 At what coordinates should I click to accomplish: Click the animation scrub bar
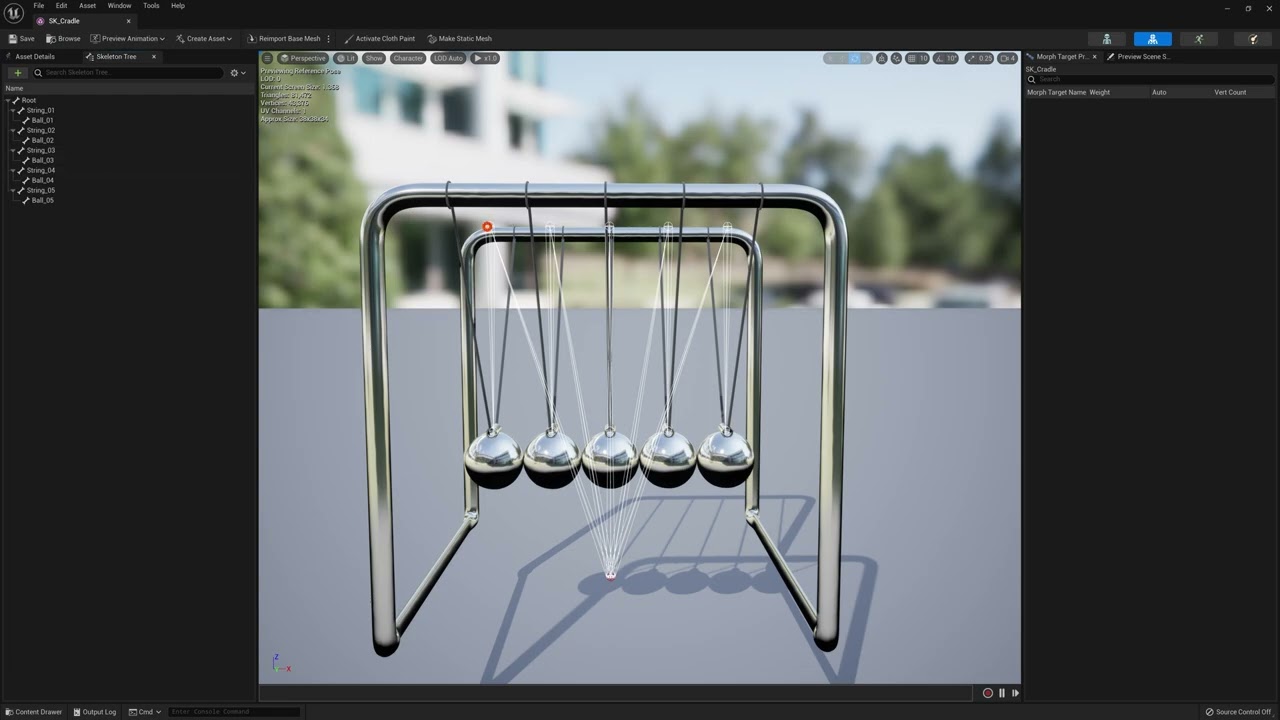pos(616,693)
